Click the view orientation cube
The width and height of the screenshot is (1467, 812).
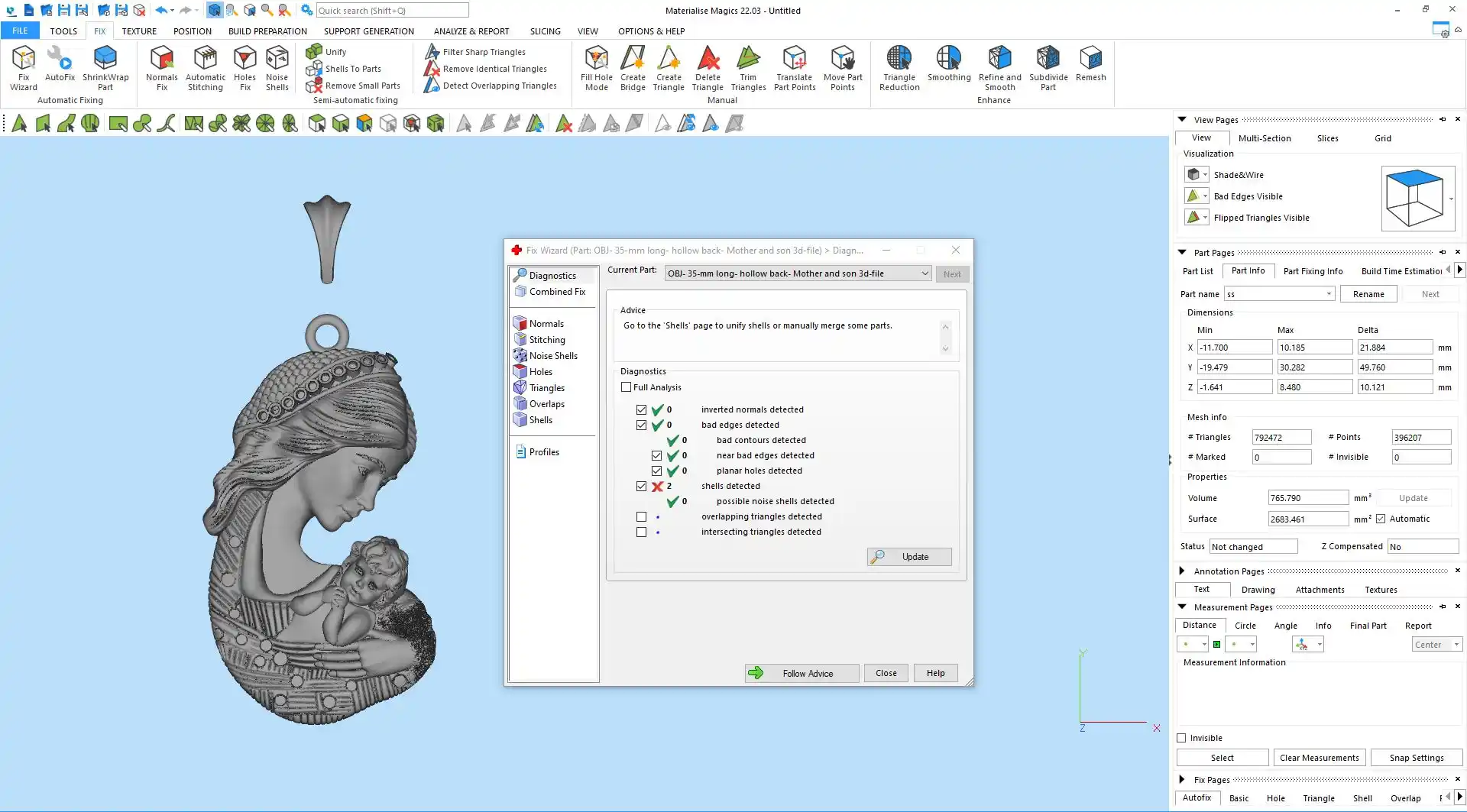coord(1414,198)
